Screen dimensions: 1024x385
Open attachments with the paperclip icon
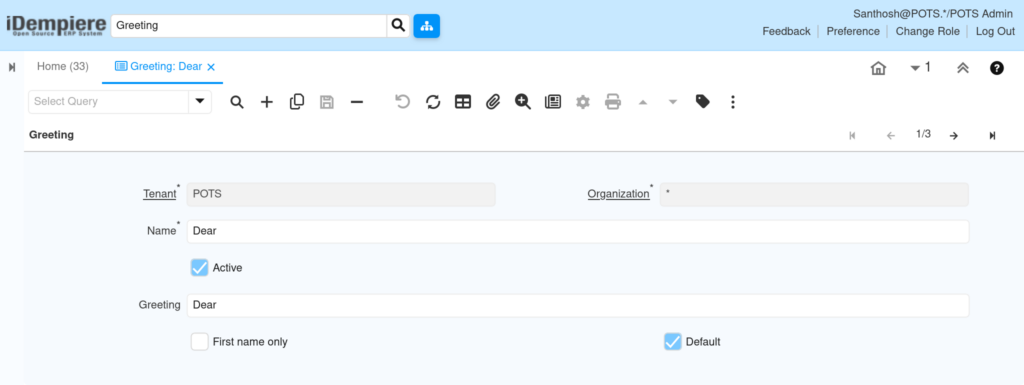(x=493, y=102)
